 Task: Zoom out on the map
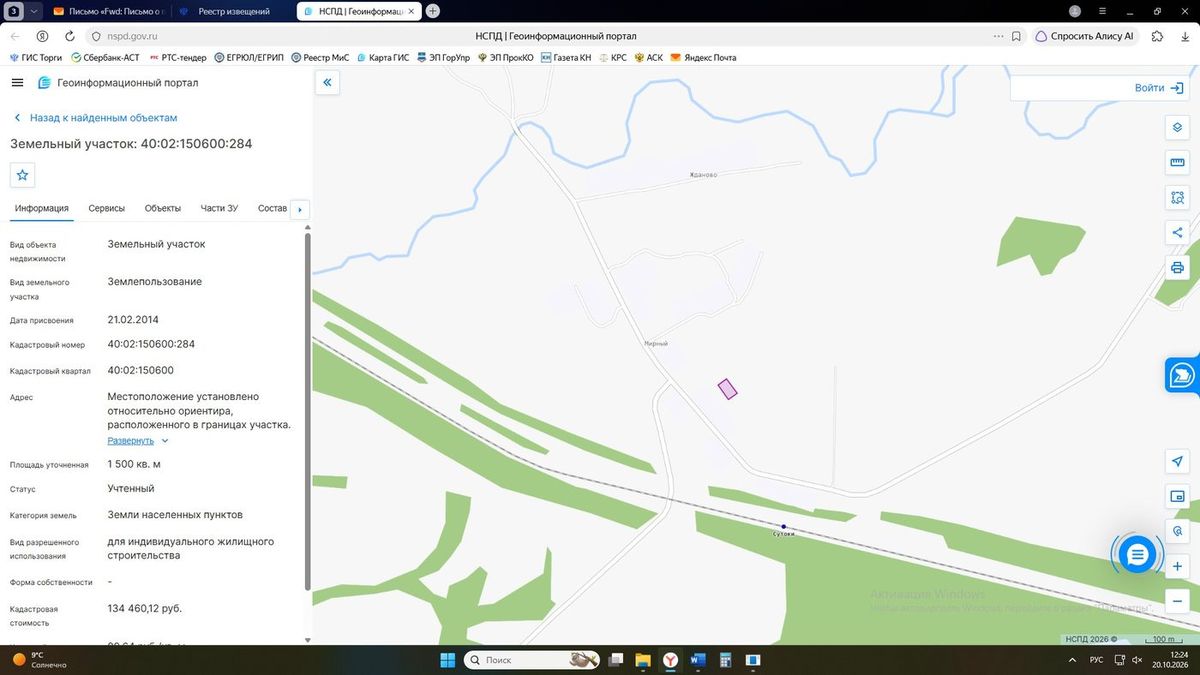pyautogui.click(x=1177, y=601)
